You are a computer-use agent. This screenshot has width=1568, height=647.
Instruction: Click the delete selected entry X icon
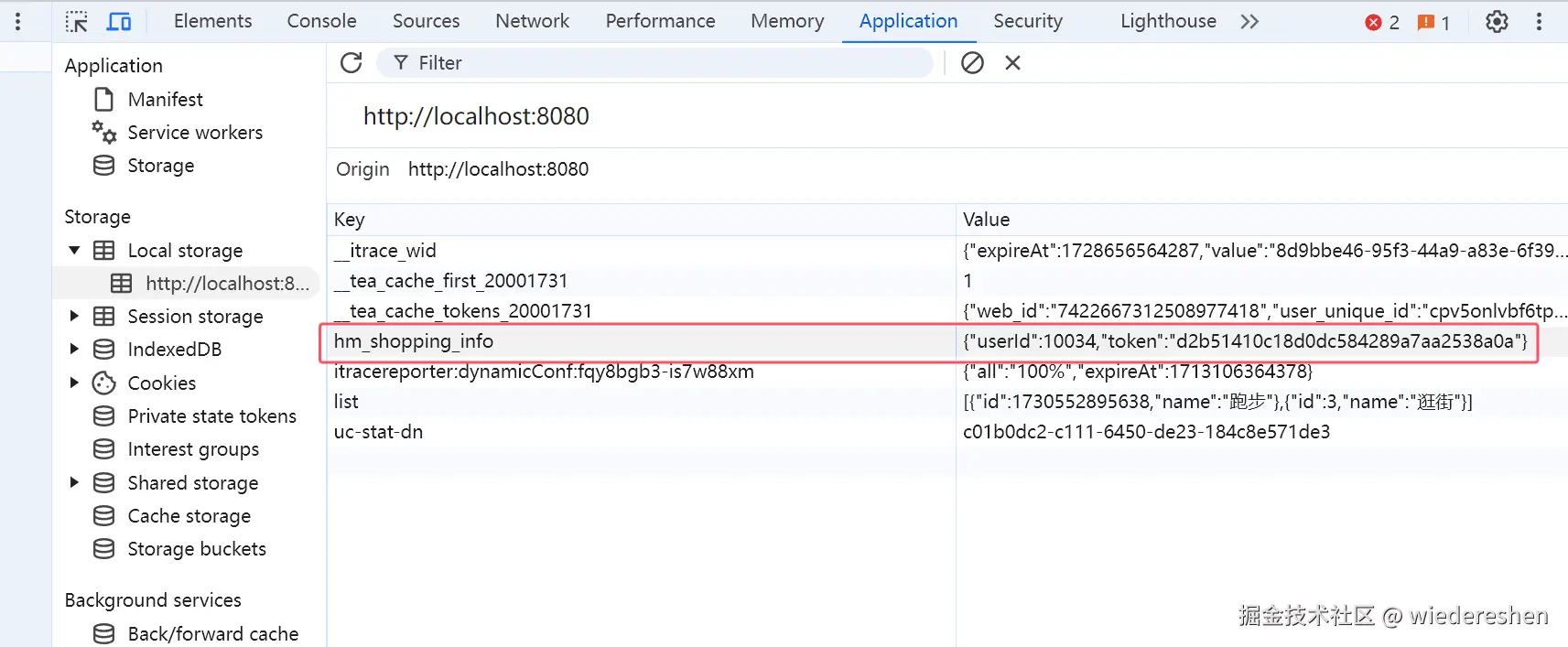point(1012,63)
